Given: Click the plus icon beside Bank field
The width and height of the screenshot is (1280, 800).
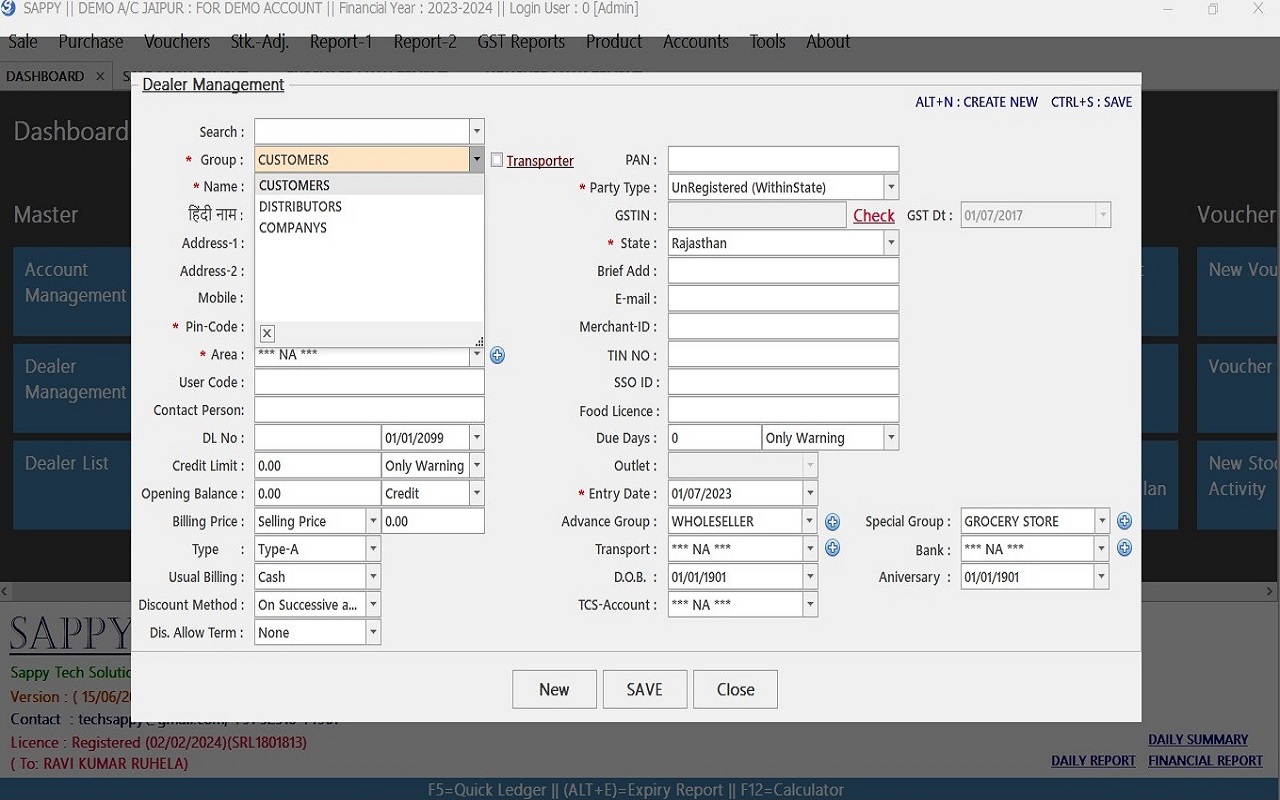Looking at the screenshot, I should tap(1124, 548).
